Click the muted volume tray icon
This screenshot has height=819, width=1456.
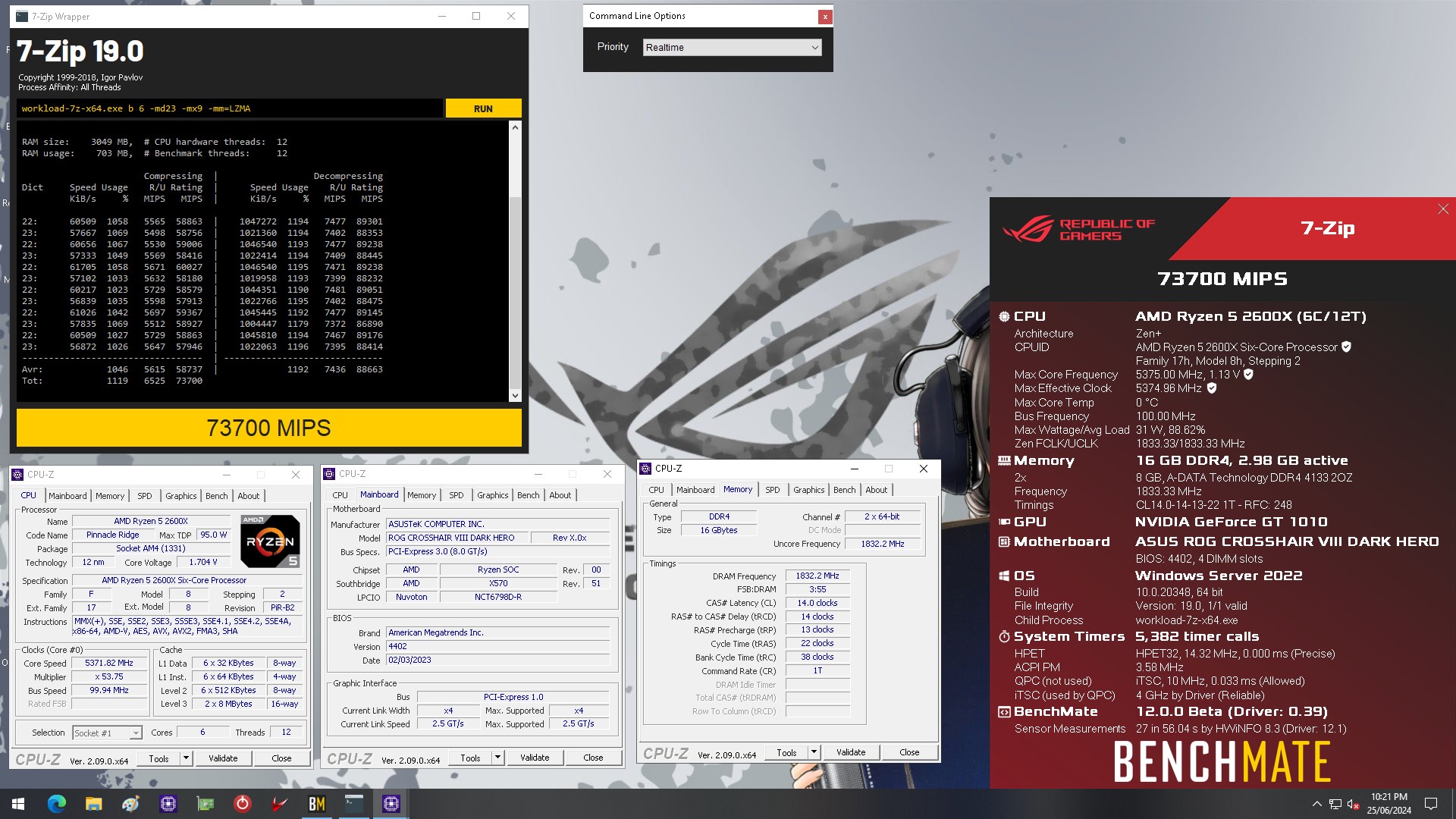[1353, 804]
